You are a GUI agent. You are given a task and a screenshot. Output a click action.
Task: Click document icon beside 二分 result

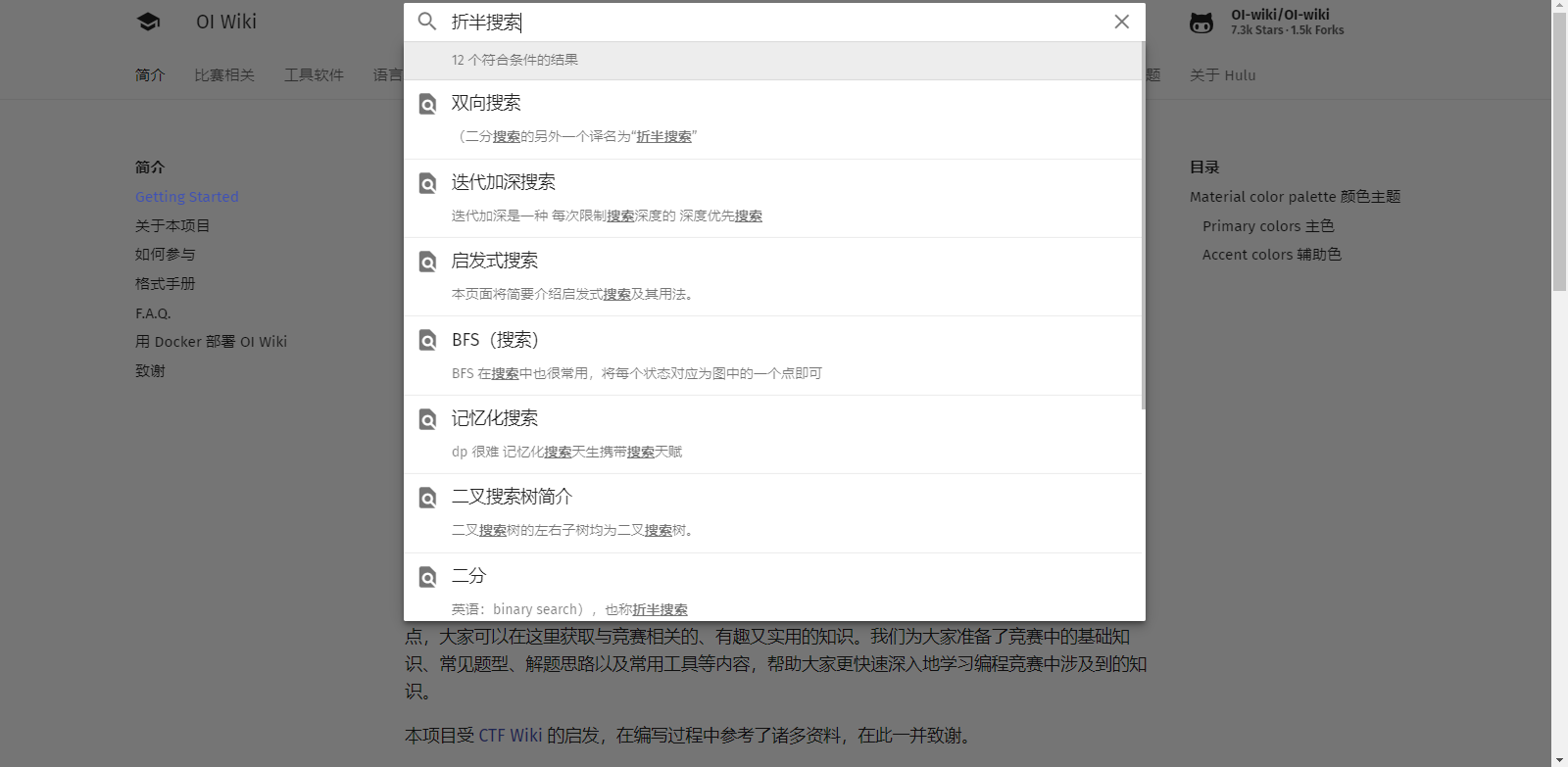(x=428, y=577)
